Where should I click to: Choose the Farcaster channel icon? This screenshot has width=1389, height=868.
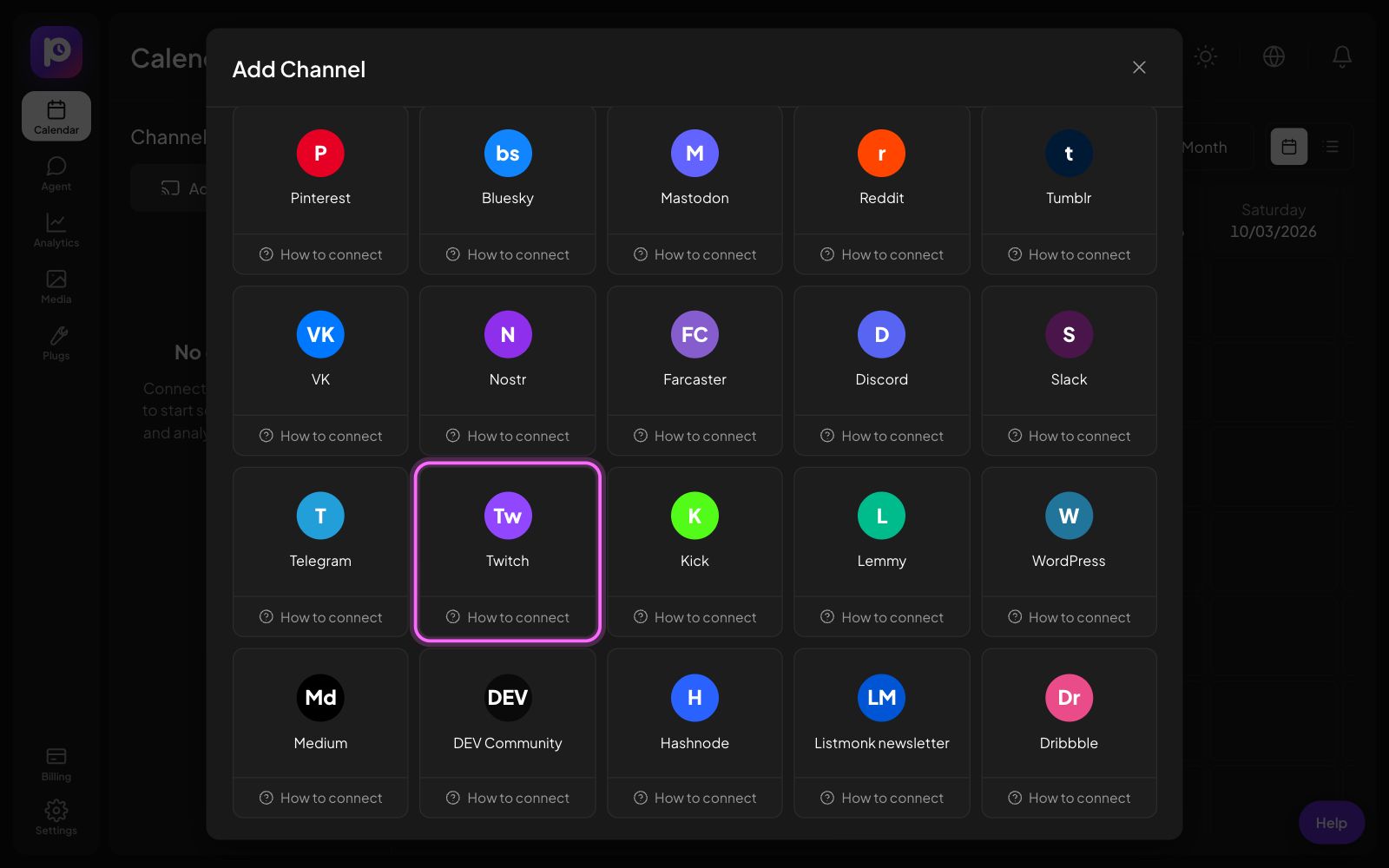click(x=694, y=335)
